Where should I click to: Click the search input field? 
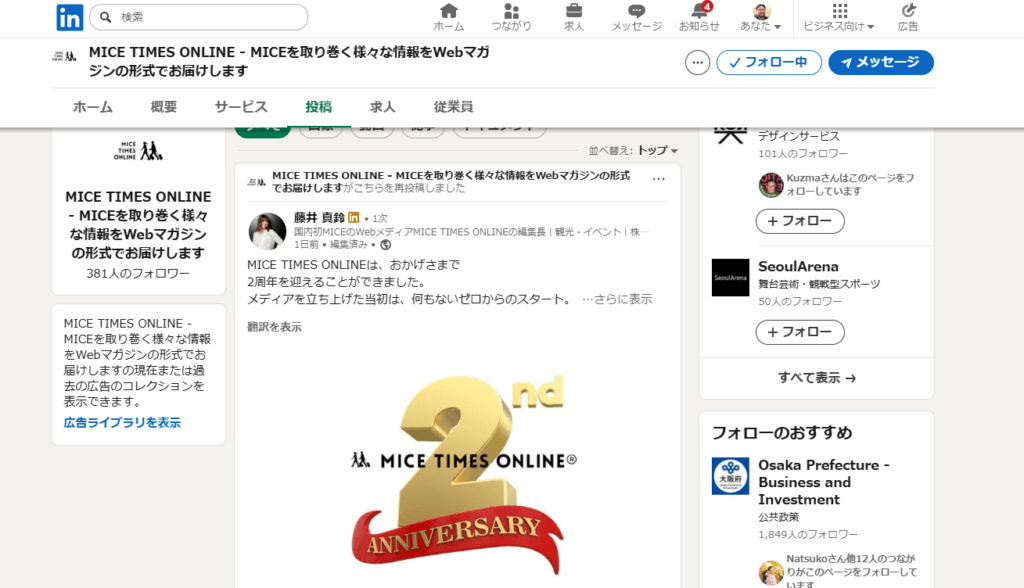pyautogui.click(x=199, y=17)
